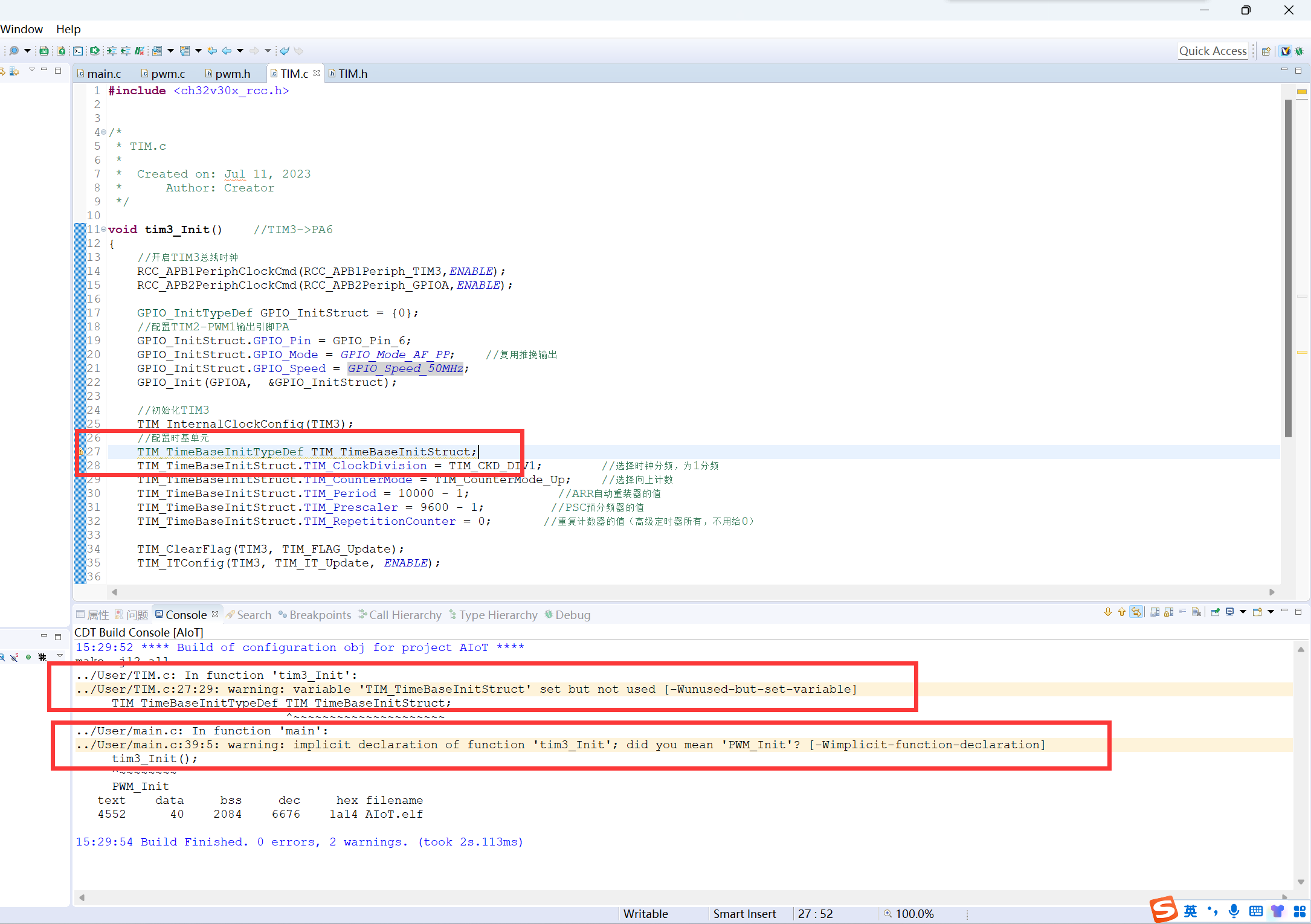Open the Window menu
This screenshot has width=1311, height=924.
[22, 29]
